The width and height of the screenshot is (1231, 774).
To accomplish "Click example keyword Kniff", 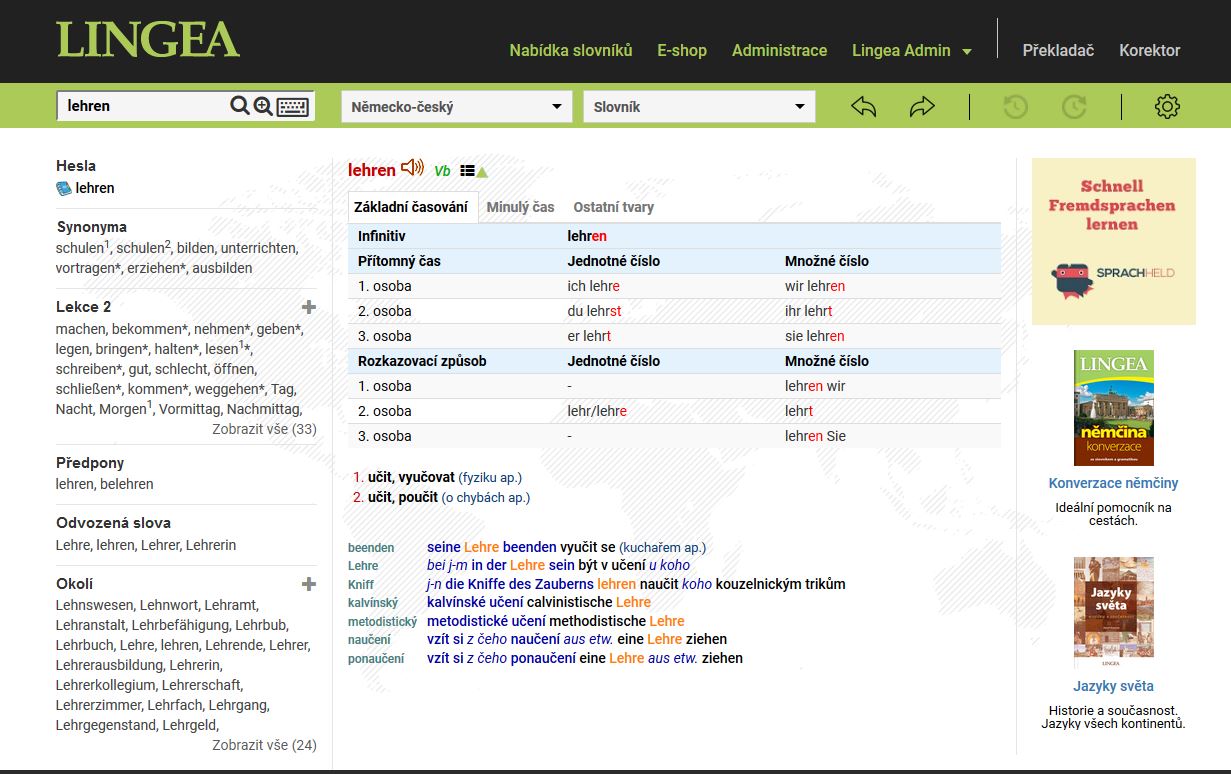I will pos(361,585).
